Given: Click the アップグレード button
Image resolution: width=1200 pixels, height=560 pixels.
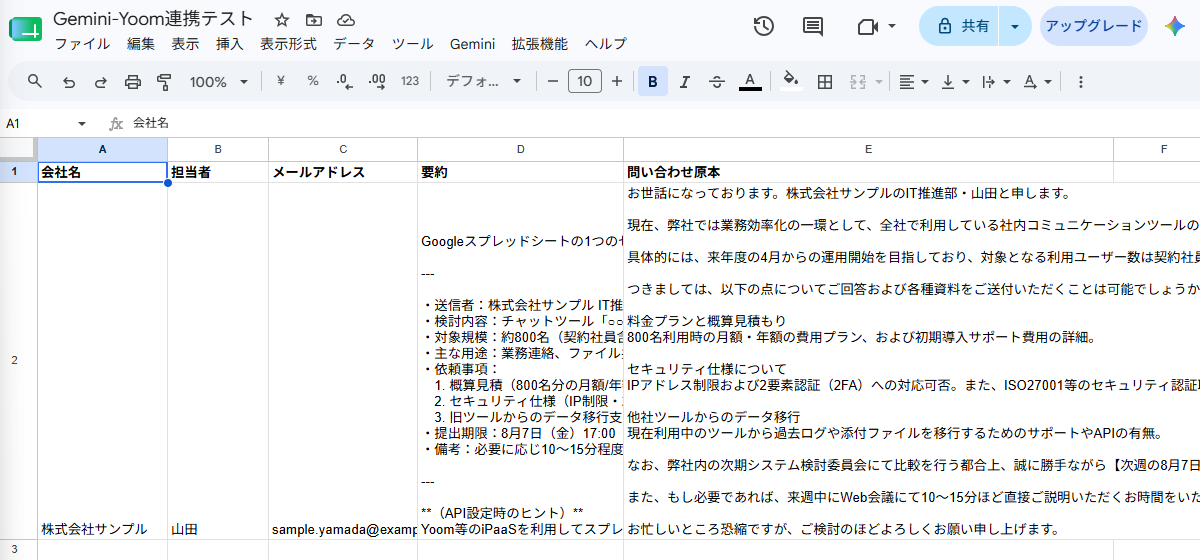Looking at the screenshot, I should click(1093, 26).
